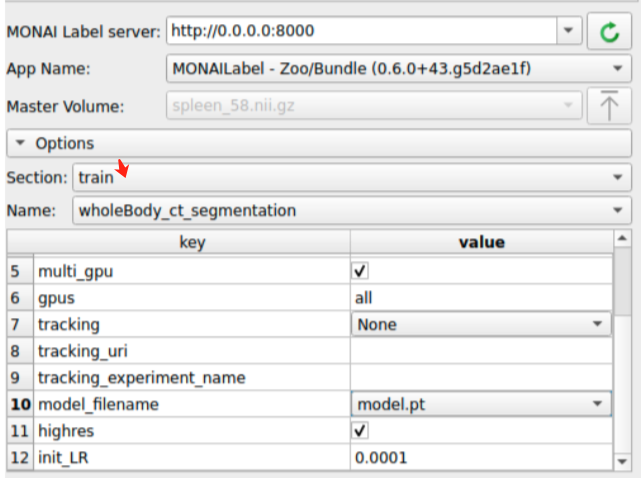Open the model_filename model.pt dropdown
The image size is (641, 478).
click(x=481, y=404)
